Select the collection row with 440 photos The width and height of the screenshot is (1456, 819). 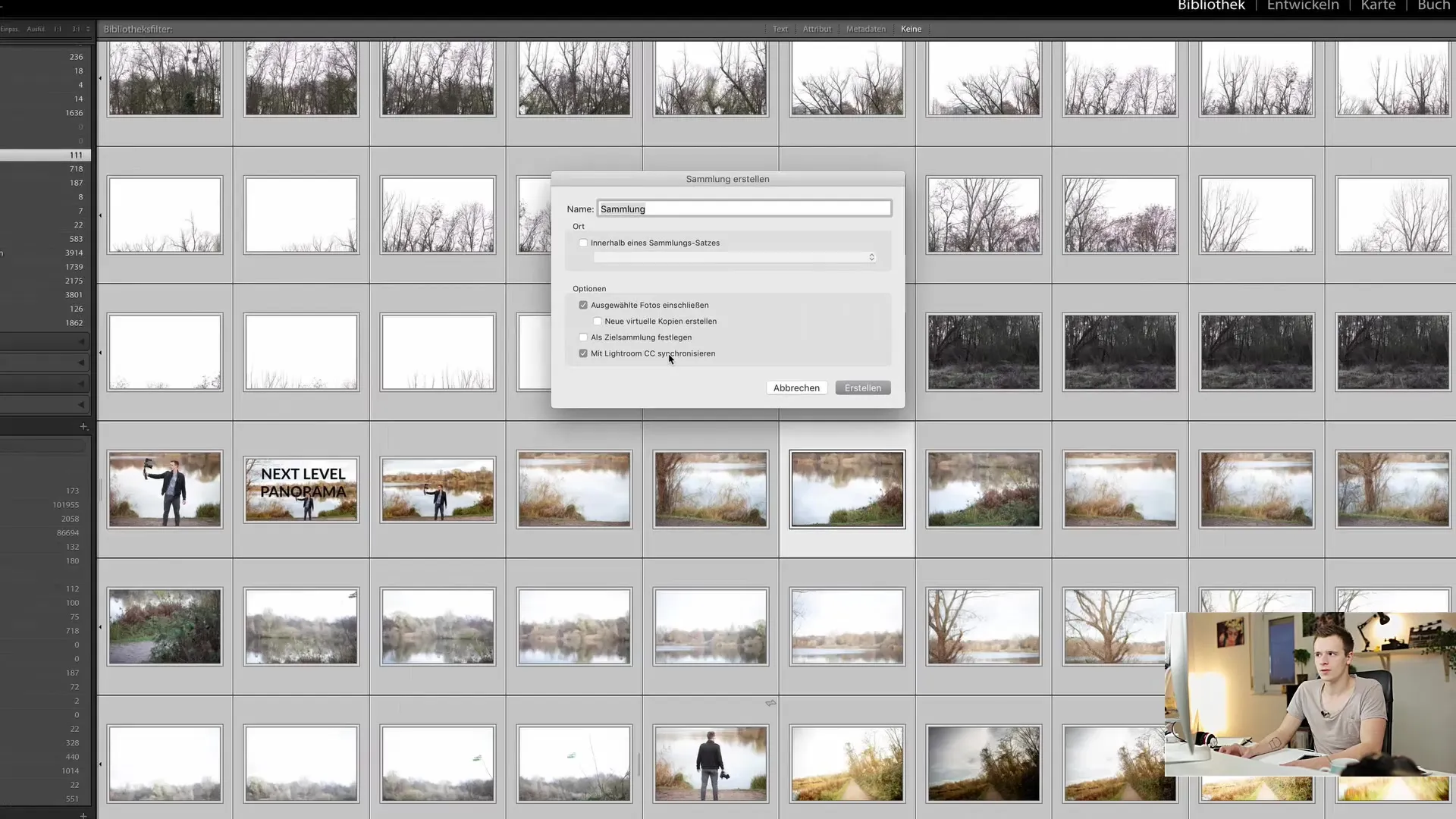pyautogui.click(x=45, y=758)
